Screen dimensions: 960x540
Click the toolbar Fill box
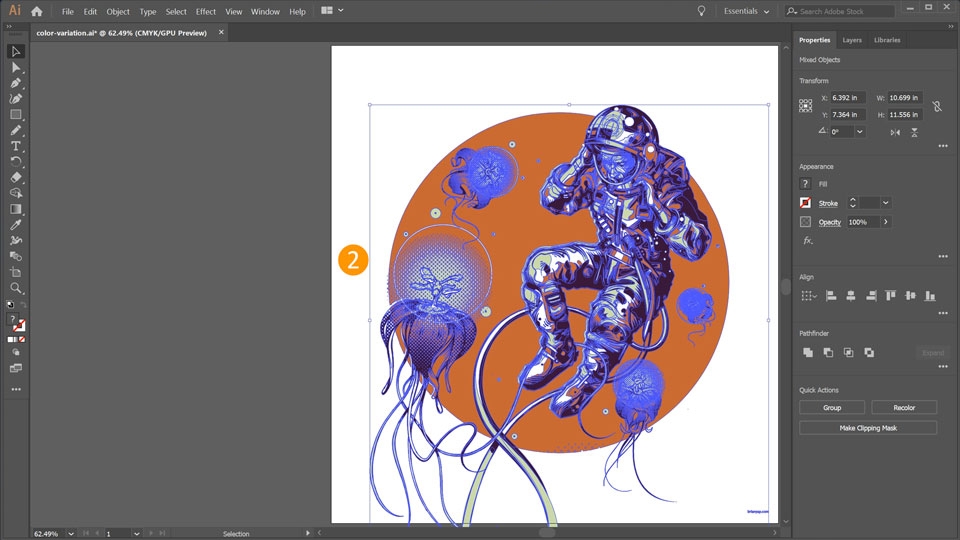[12, 320]
